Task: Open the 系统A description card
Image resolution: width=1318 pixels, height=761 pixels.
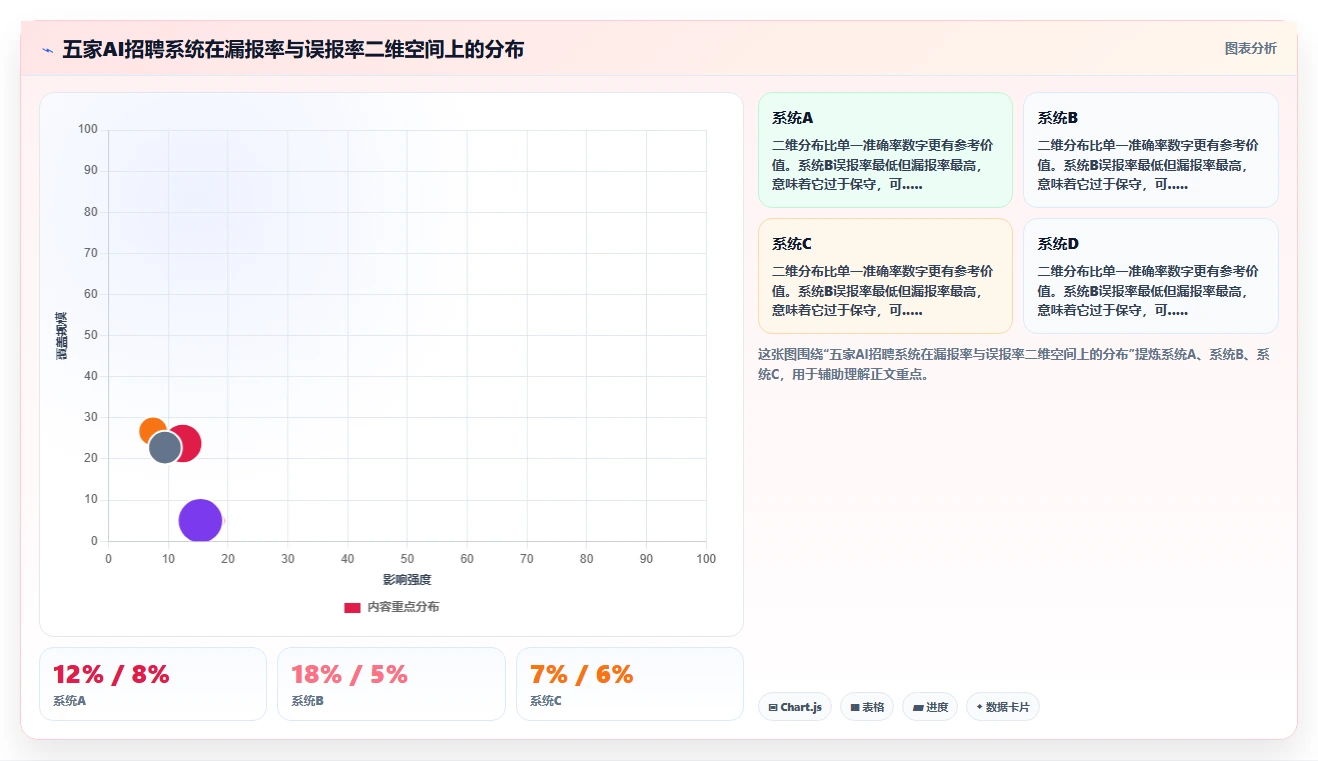Action: (x=885, y=150)
